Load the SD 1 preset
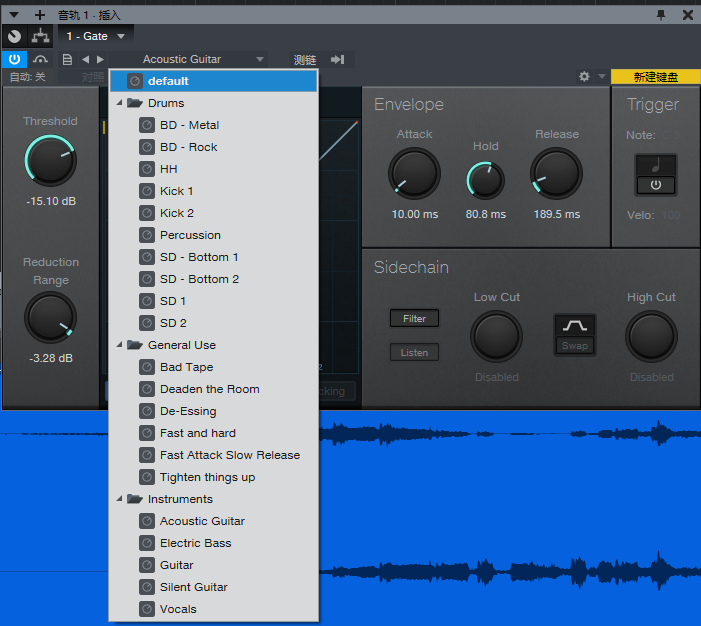The height and width of the screenshot is (626, 701). click(x=214, y=301)
